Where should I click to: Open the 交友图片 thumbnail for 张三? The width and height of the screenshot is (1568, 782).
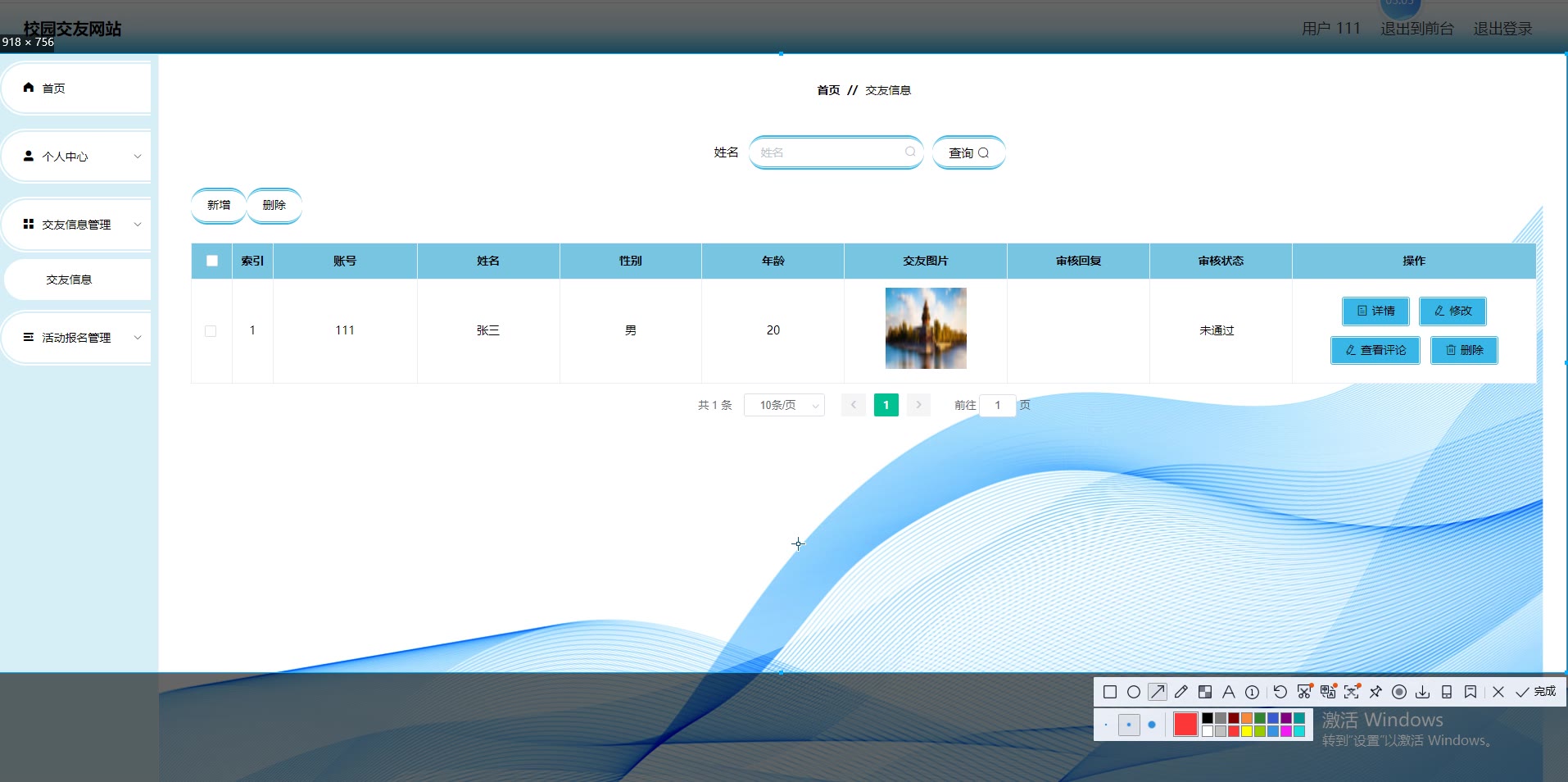pos(926,328)
